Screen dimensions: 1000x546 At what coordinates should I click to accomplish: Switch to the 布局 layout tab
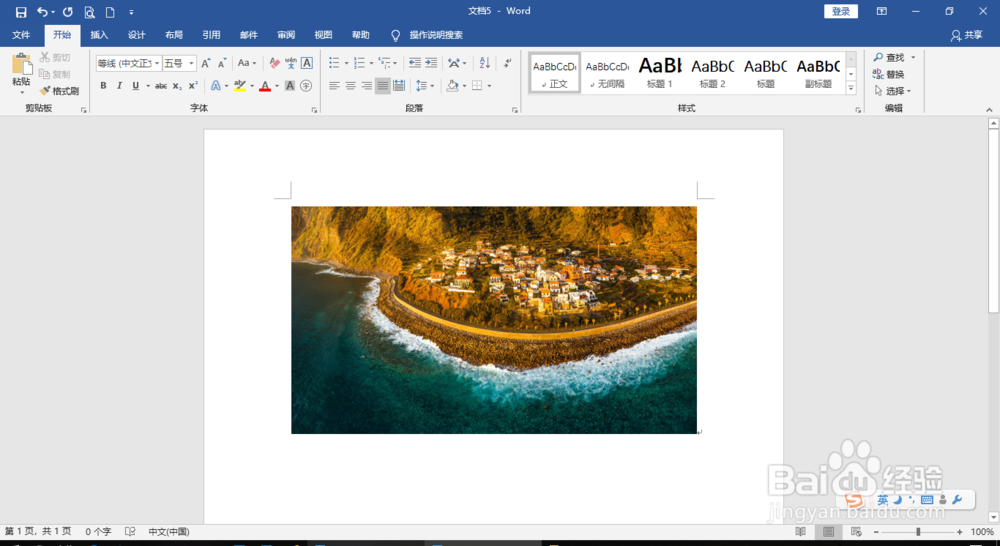click(x=173, y=35)
